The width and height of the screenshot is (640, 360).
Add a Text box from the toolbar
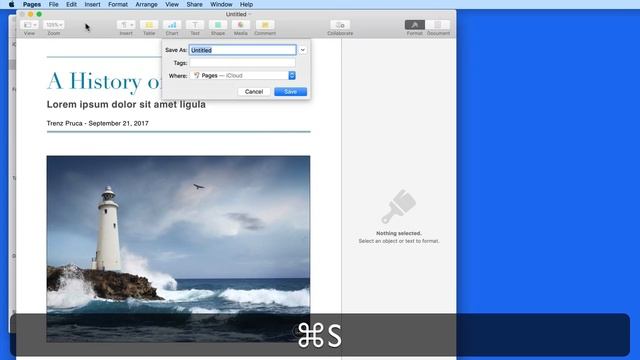[x=195, y=25]
